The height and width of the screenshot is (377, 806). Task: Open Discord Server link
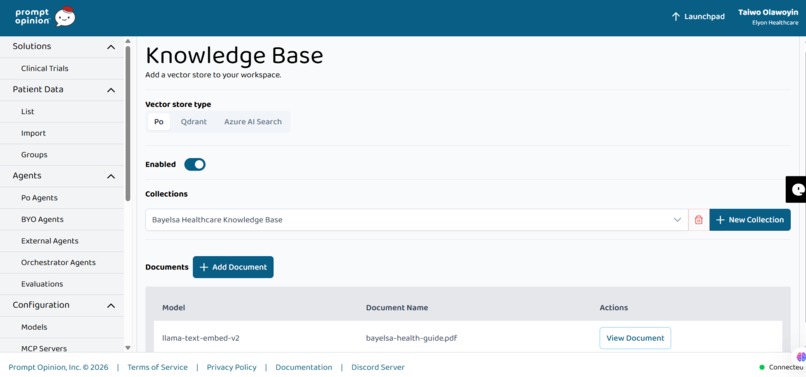pyautogui.click(x=378, y=367)
